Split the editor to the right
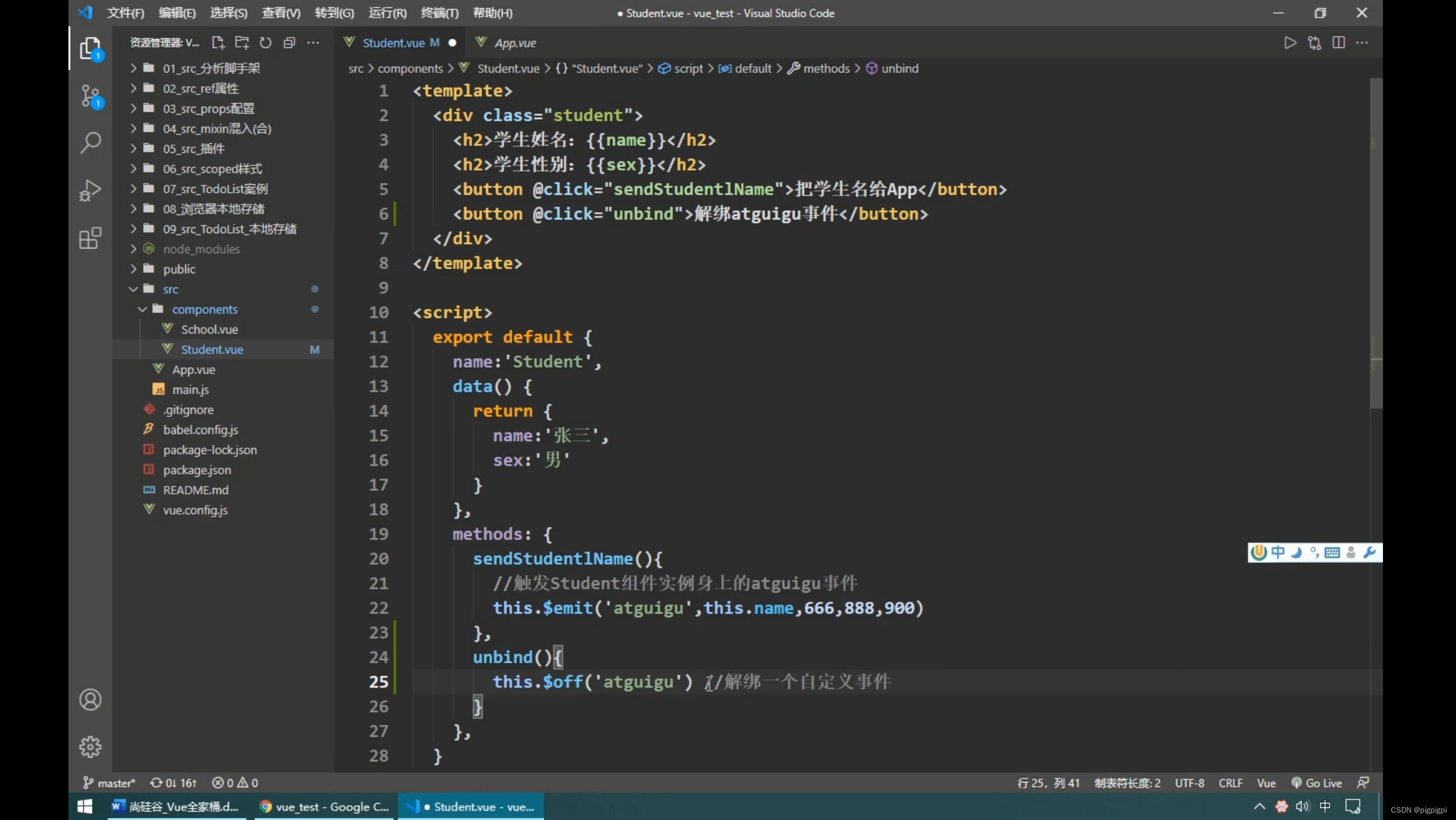This screenshot has height=820, width=1456. pos(1338,43)
